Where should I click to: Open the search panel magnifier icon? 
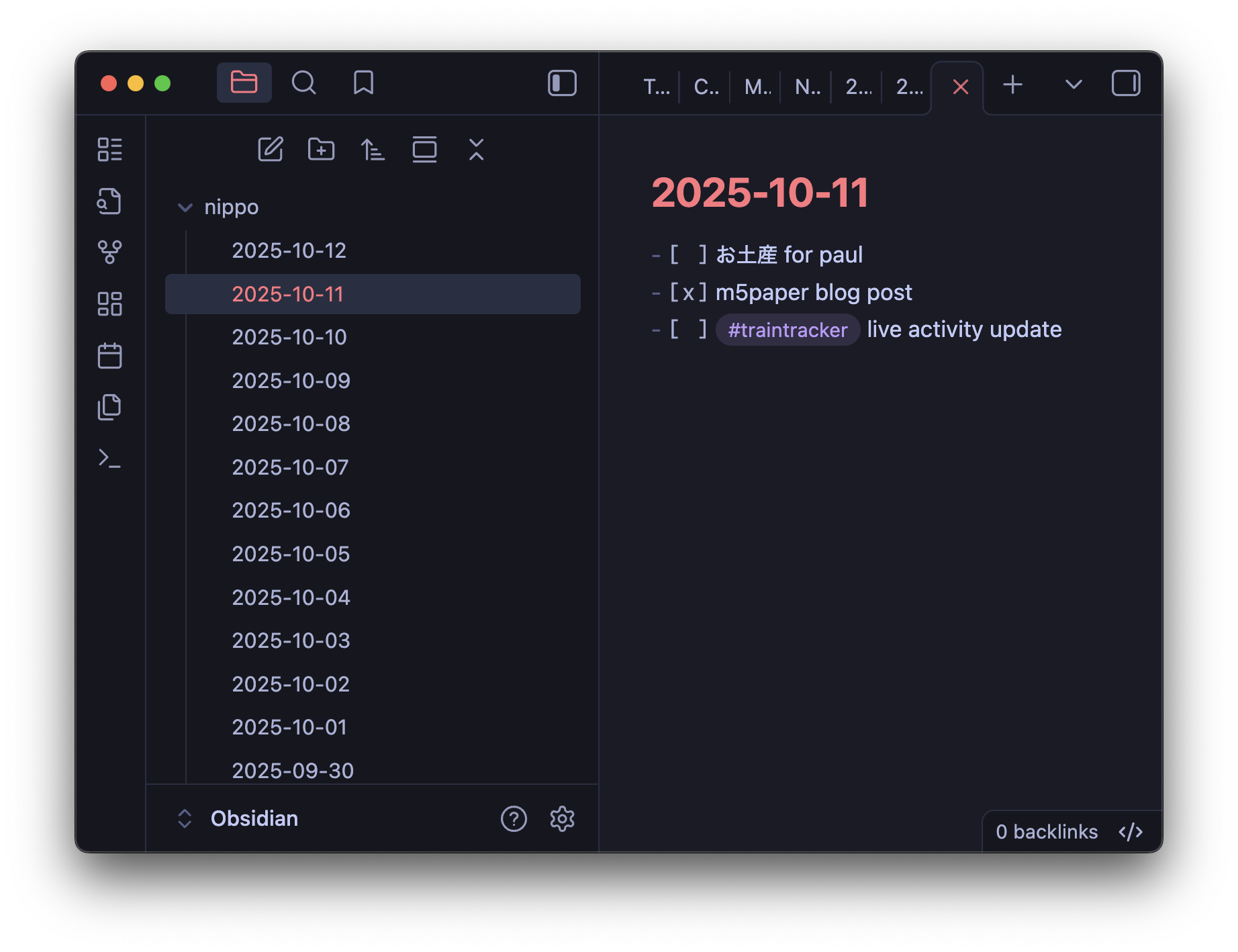(x=303, y=83)
